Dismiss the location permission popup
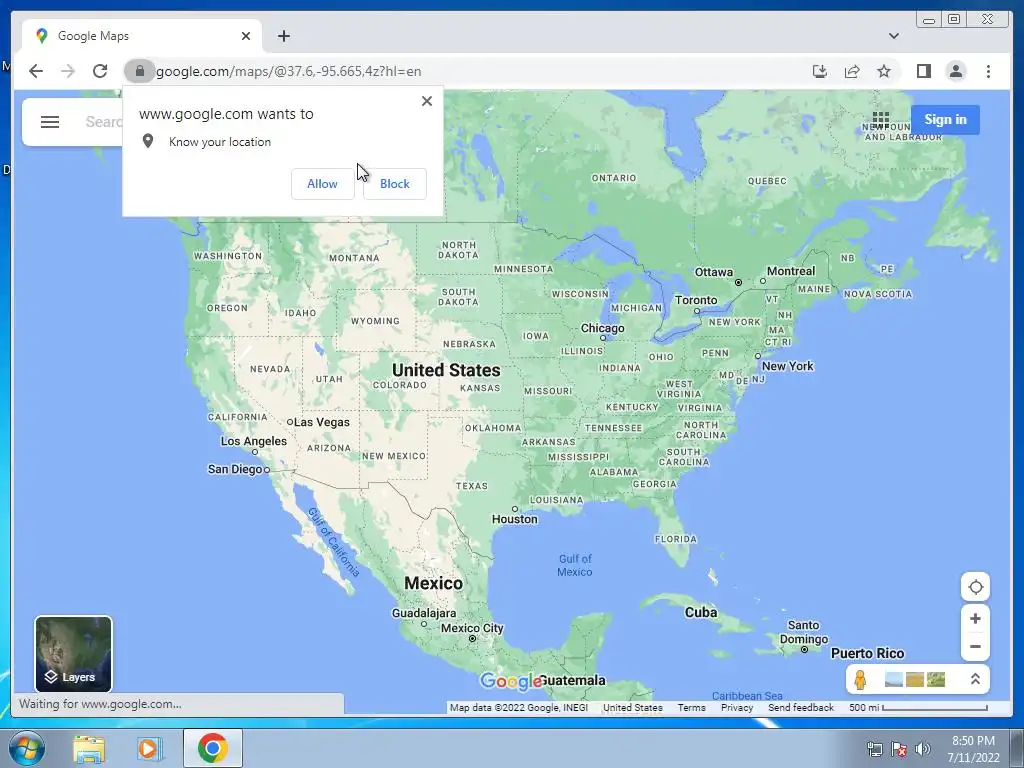This screenshot has height=768, width=1024. 427,101
